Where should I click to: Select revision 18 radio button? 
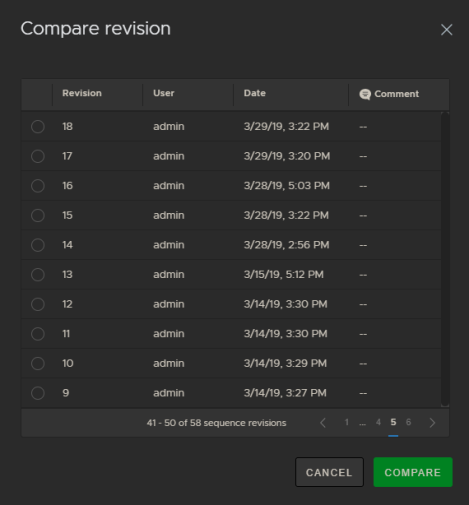point(38,127)
